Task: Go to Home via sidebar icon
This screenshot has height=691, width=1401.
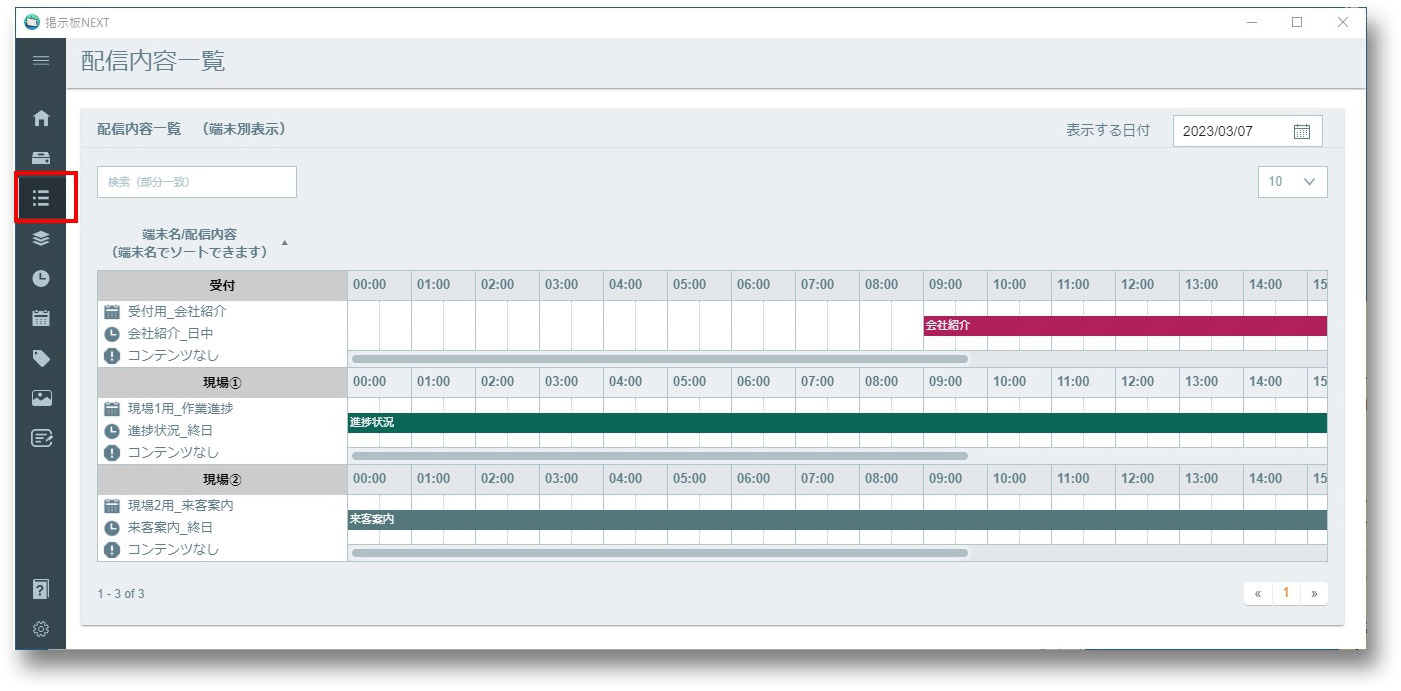Action: (x=41, y=118)
